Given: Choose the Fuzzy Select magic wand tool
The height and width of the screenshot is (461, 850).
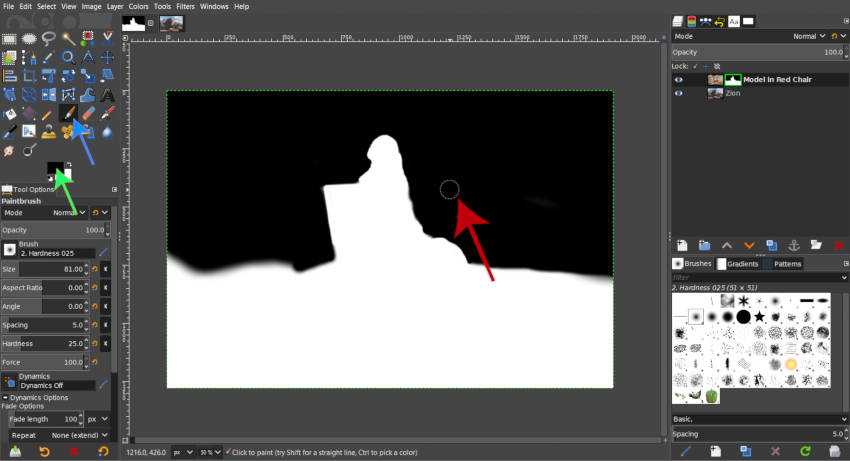Looking at the screenshot, I should click(x=68, y=39).
